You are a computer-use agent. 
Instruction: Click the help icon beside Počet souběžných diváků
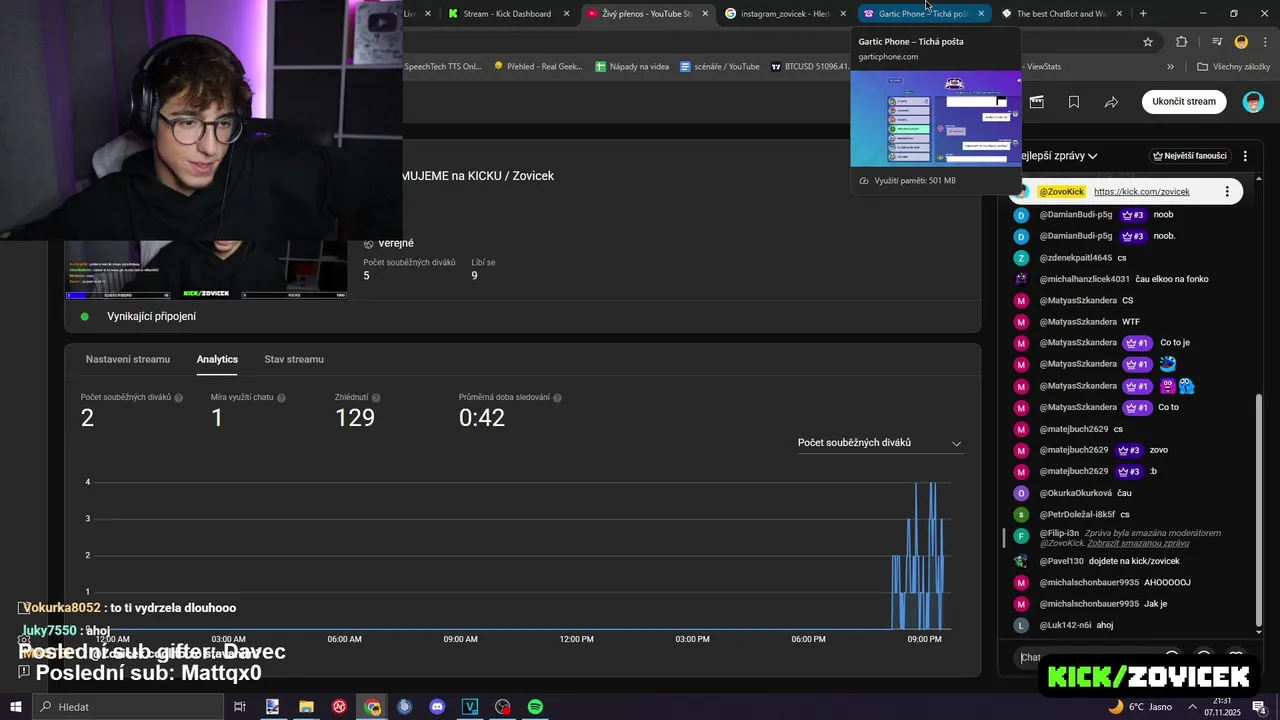point(179,397)
